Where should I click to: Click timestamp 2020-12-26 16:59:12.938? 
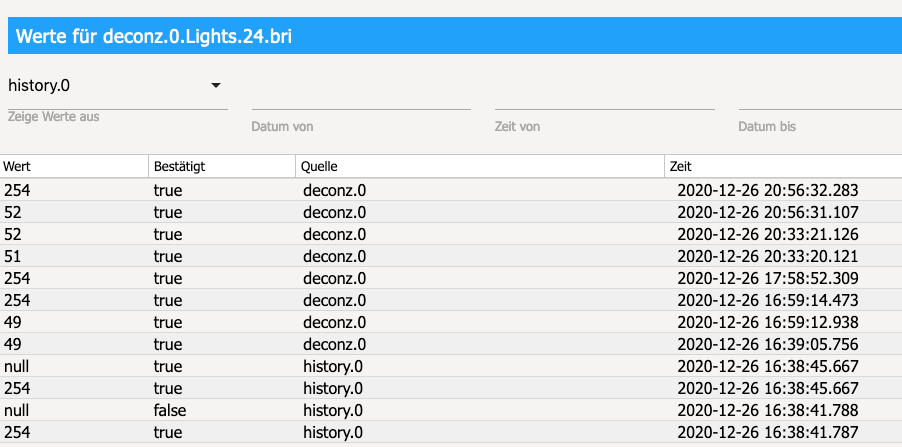coord(768,322)
